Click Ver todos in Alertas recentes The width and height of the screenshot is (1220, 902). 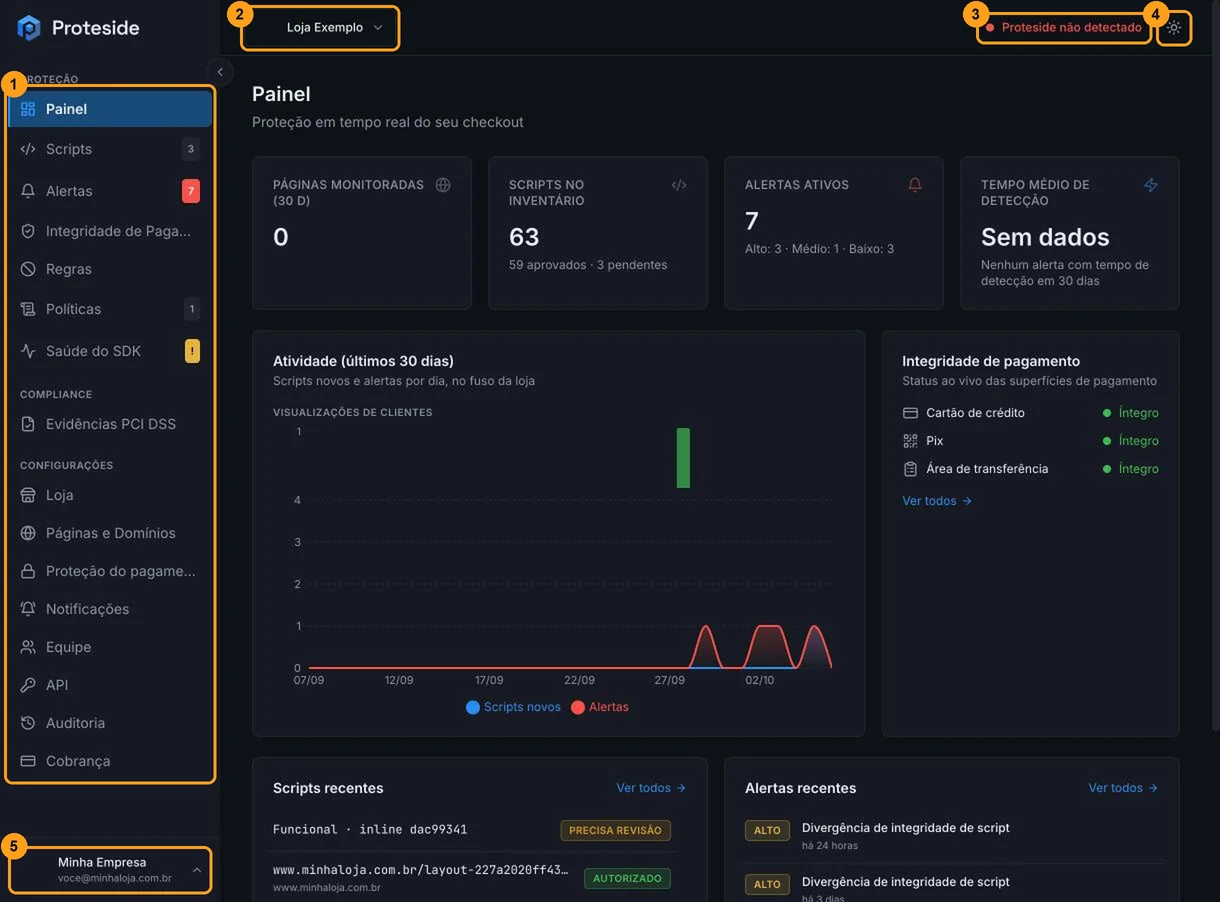1123,788
